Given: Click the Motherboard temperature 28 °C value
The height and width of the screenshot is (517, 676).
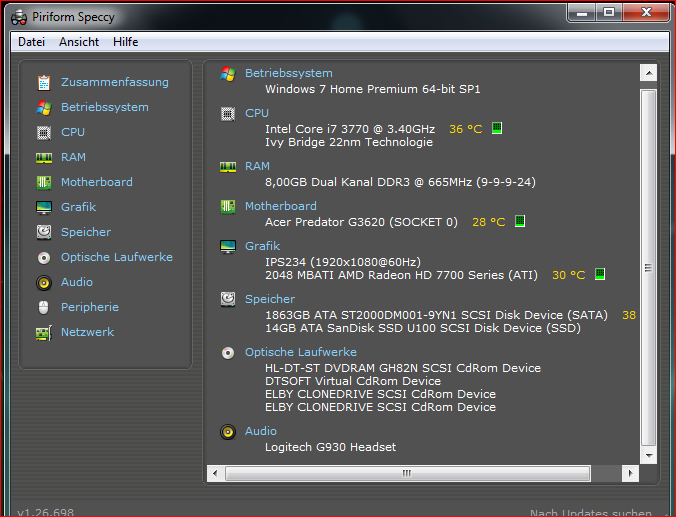Looking at the screenshot, I should tap(488, 222).
